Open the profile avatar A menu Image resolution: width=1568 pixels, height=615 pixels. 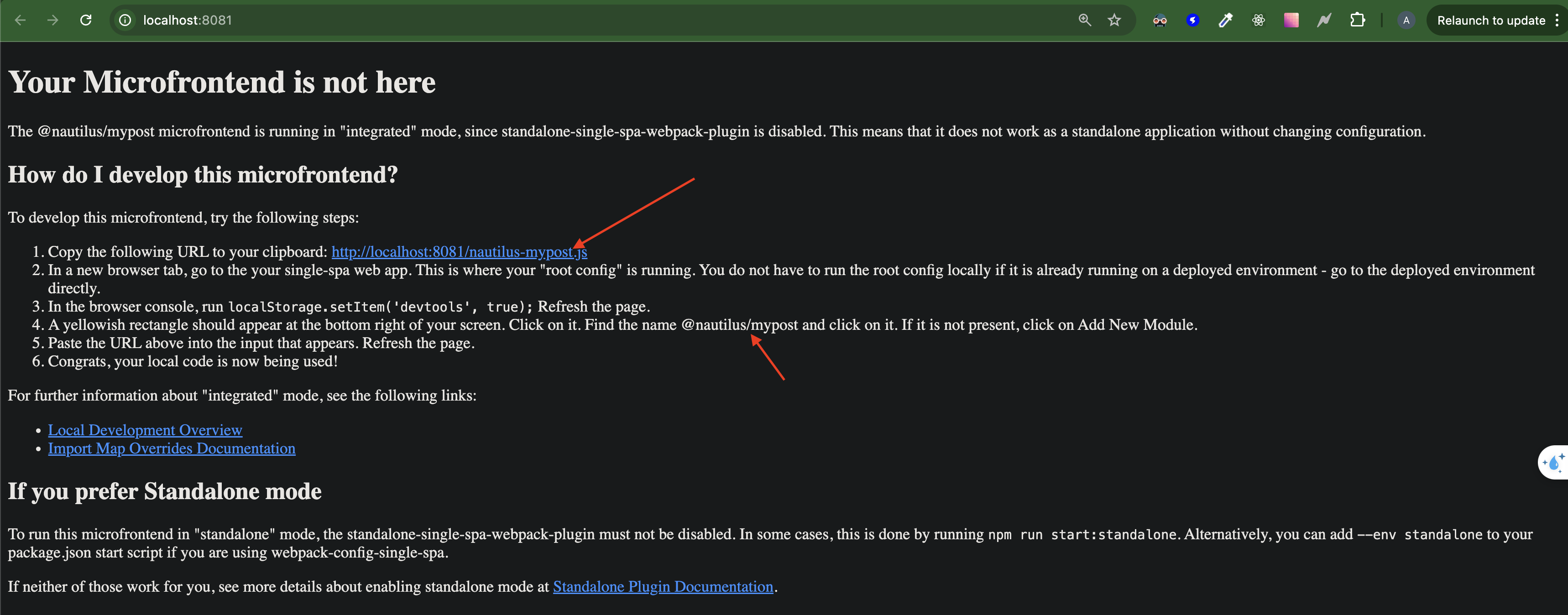[1406, 20]
